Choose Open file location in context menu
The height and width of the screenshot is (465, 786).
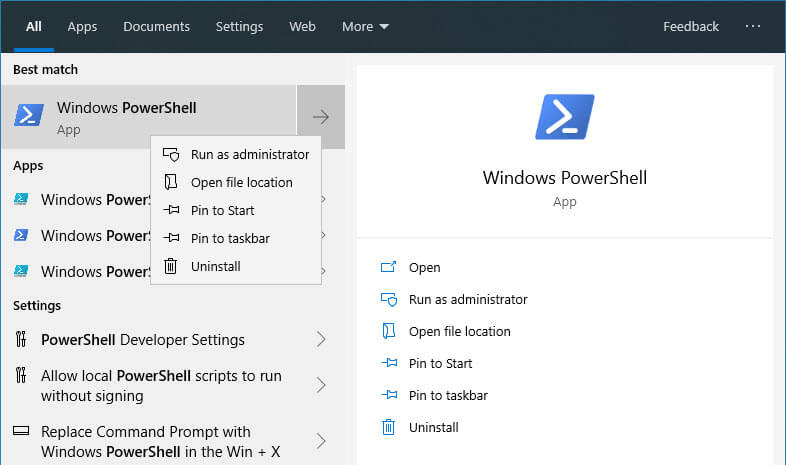point(236,182)
